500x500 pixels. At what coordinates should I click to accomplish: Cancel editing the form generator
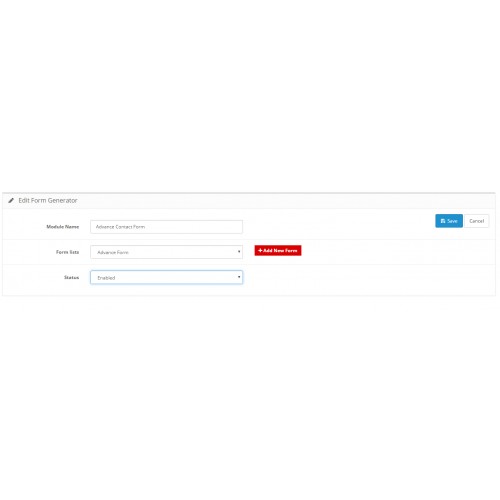(x=477, y=221)
